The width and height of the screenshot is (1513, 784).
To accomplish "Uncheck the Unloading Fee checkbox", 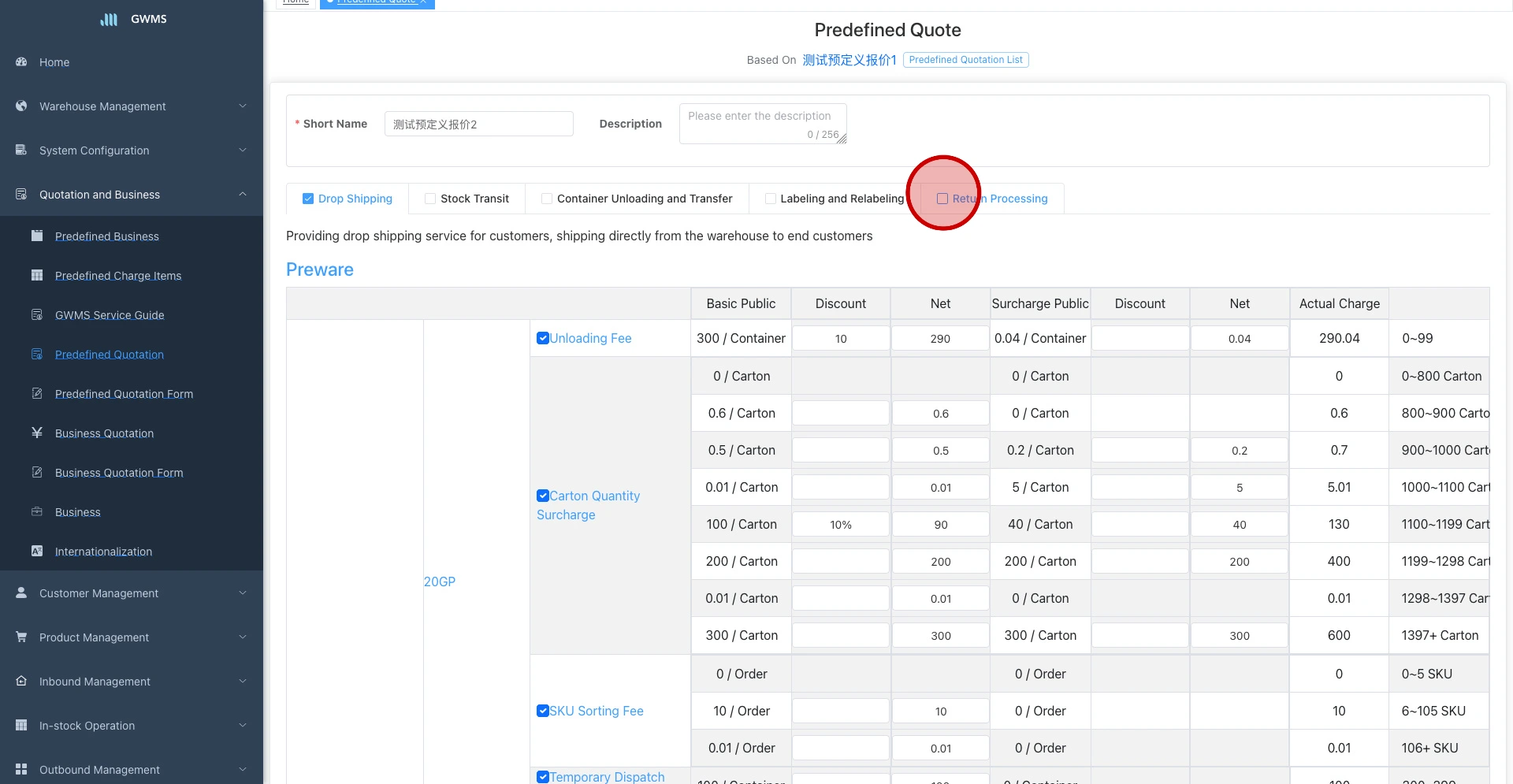I will [543, 338].
